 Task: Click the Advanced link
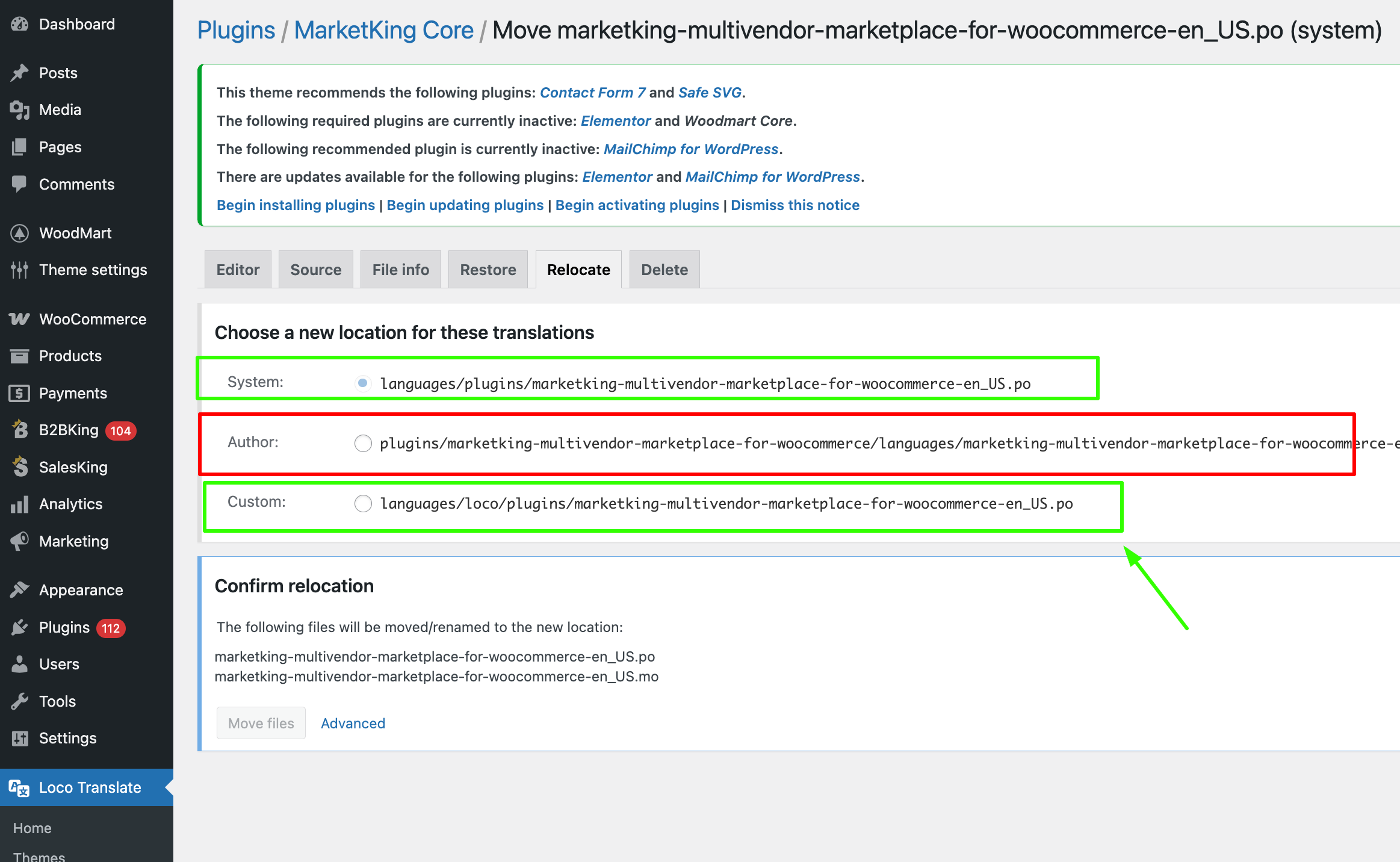tap(353, 724)
